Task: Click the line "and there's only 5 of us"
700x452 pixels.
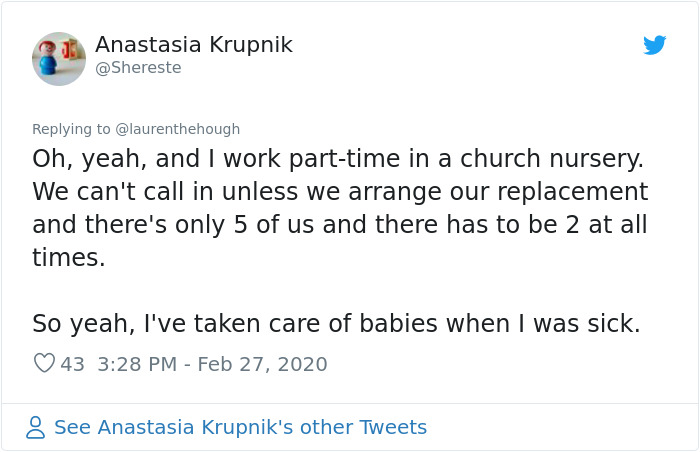Action: 339,224
